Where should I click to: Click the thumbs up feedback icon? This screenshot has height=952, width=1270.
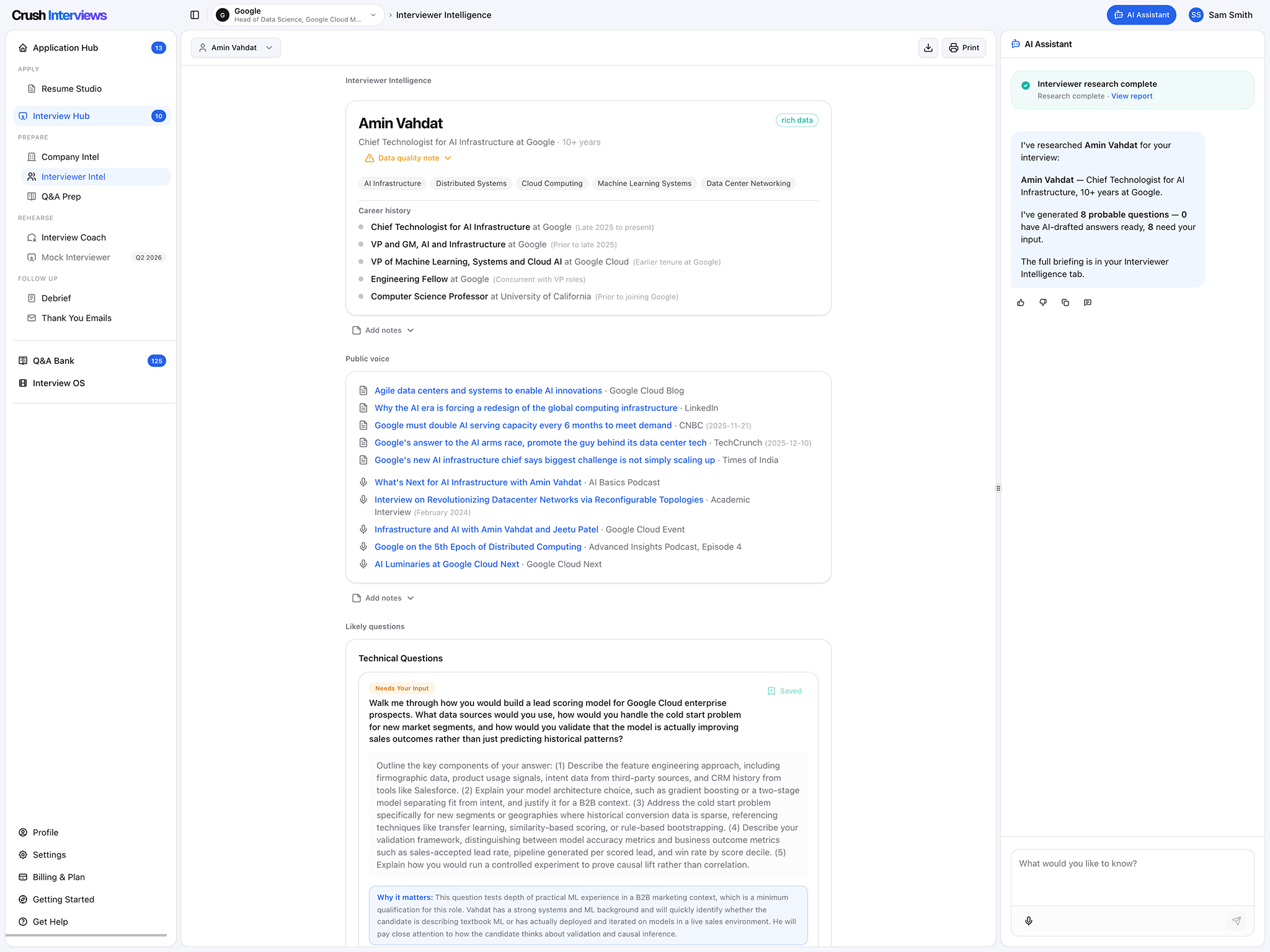pos(1021,302)
